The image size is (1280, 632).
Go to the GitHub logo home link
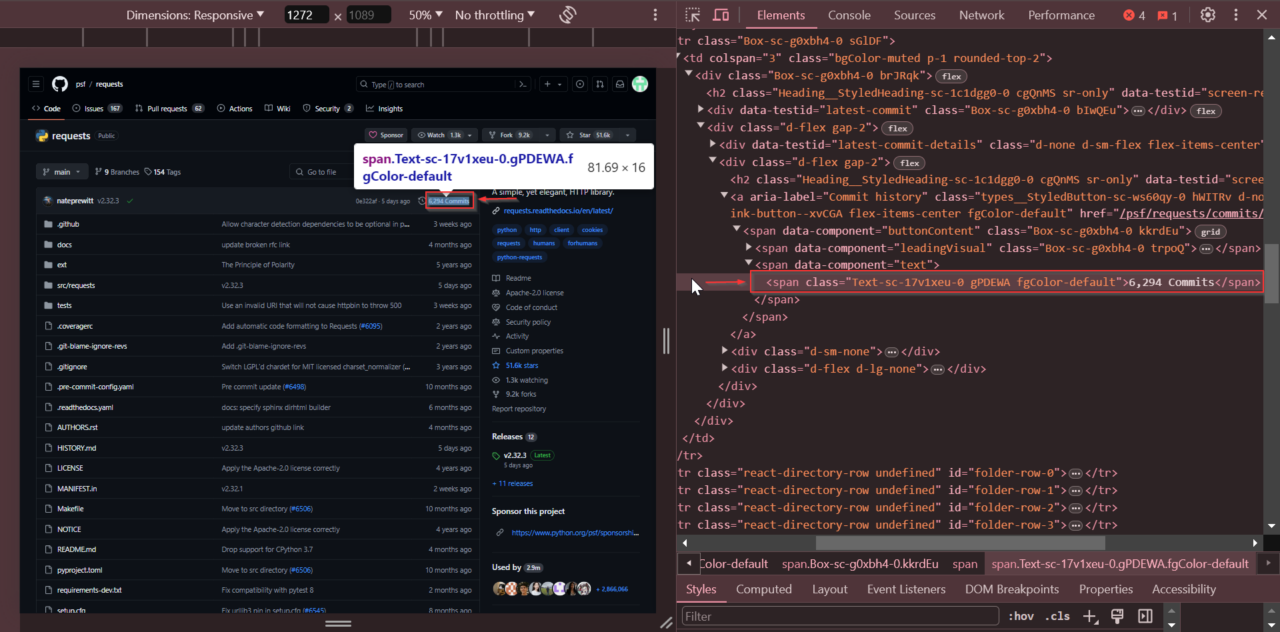[x=60, y=84]
